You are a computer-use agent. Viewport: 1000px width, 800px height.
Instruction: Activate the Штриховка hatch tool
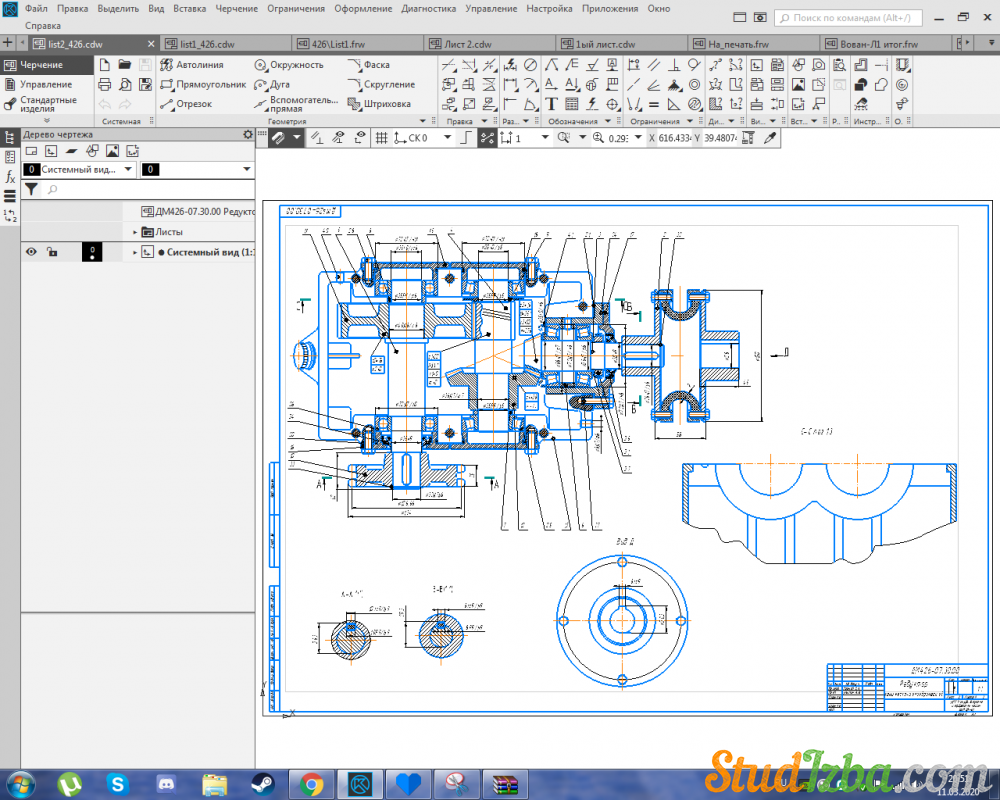coord(379,104)
